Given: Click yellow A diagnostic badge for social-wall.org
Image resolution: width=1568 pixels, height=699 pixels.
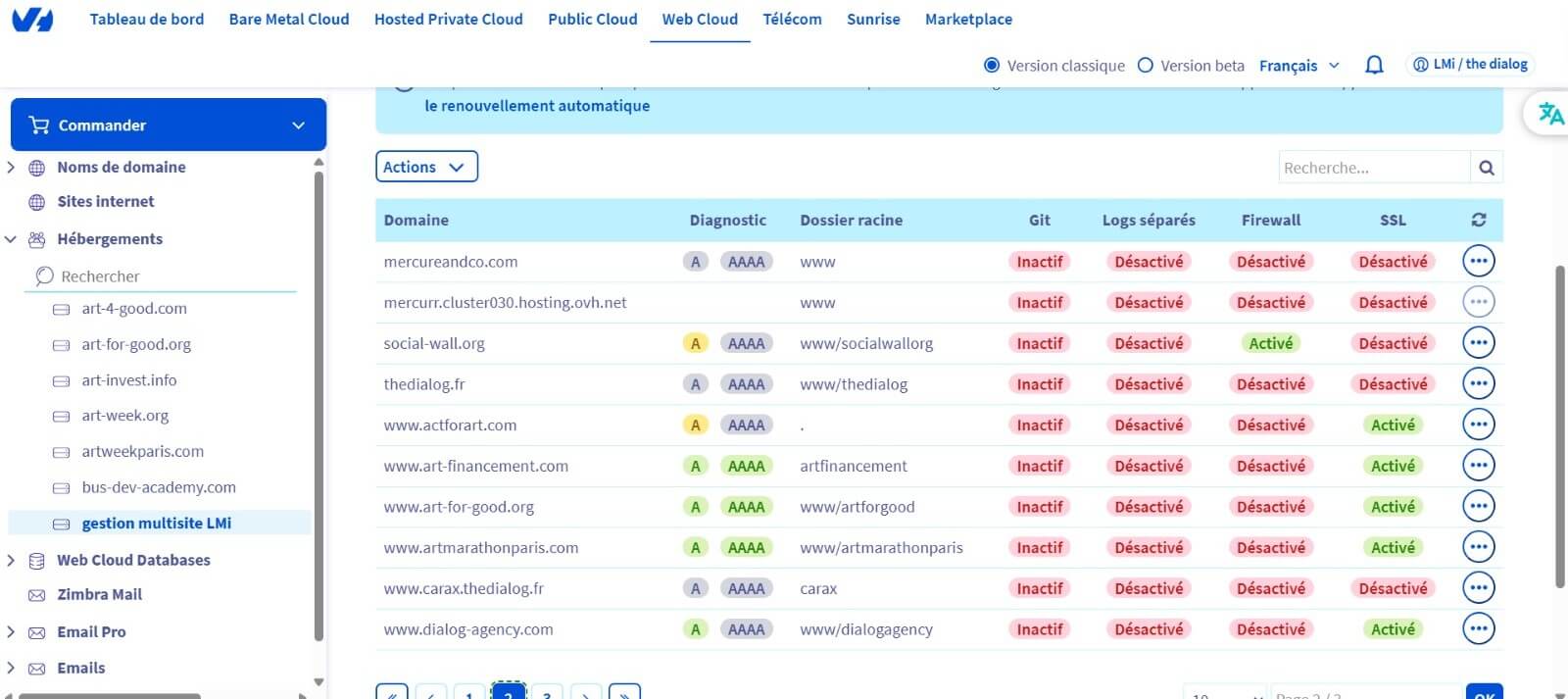Looking at the screenshot, I should click(695, 343).
